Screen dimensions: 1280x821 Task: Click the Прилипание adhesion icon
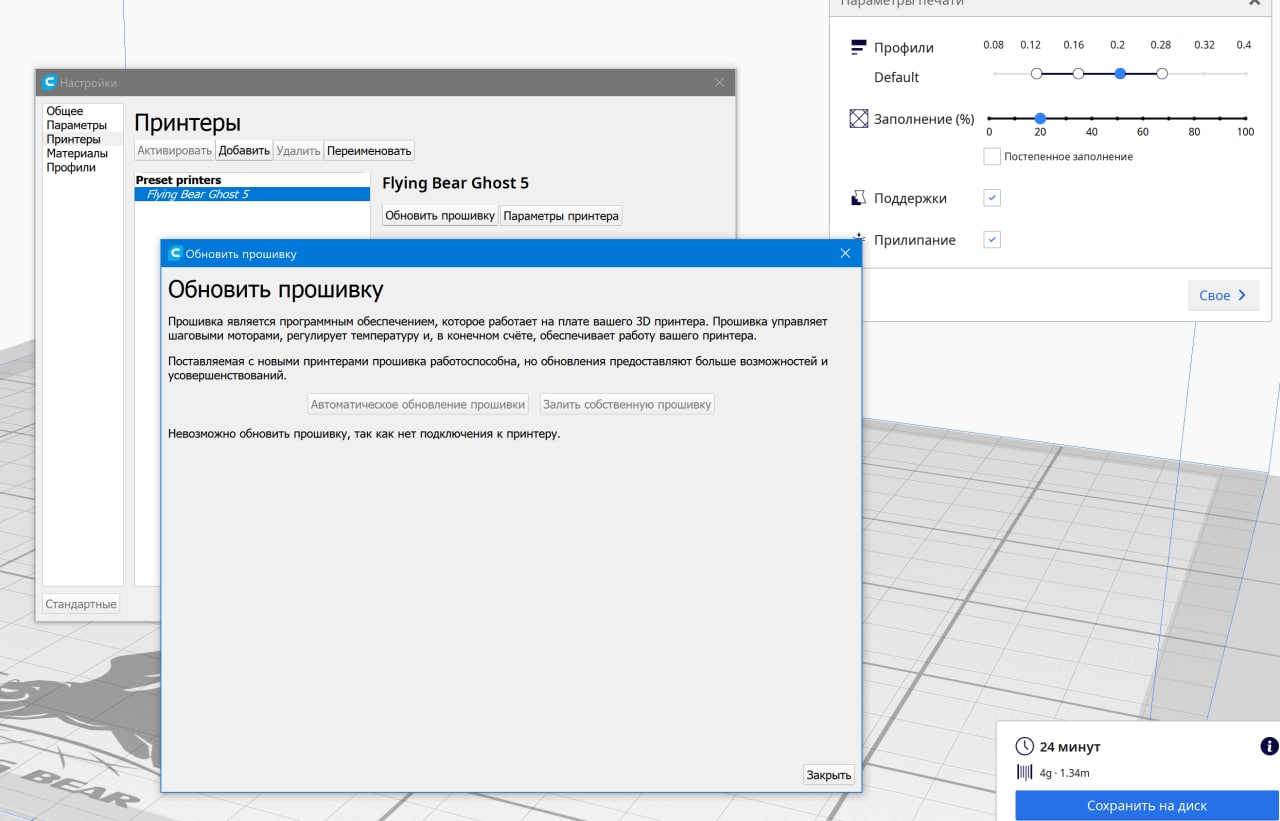[x=858, y=239]
